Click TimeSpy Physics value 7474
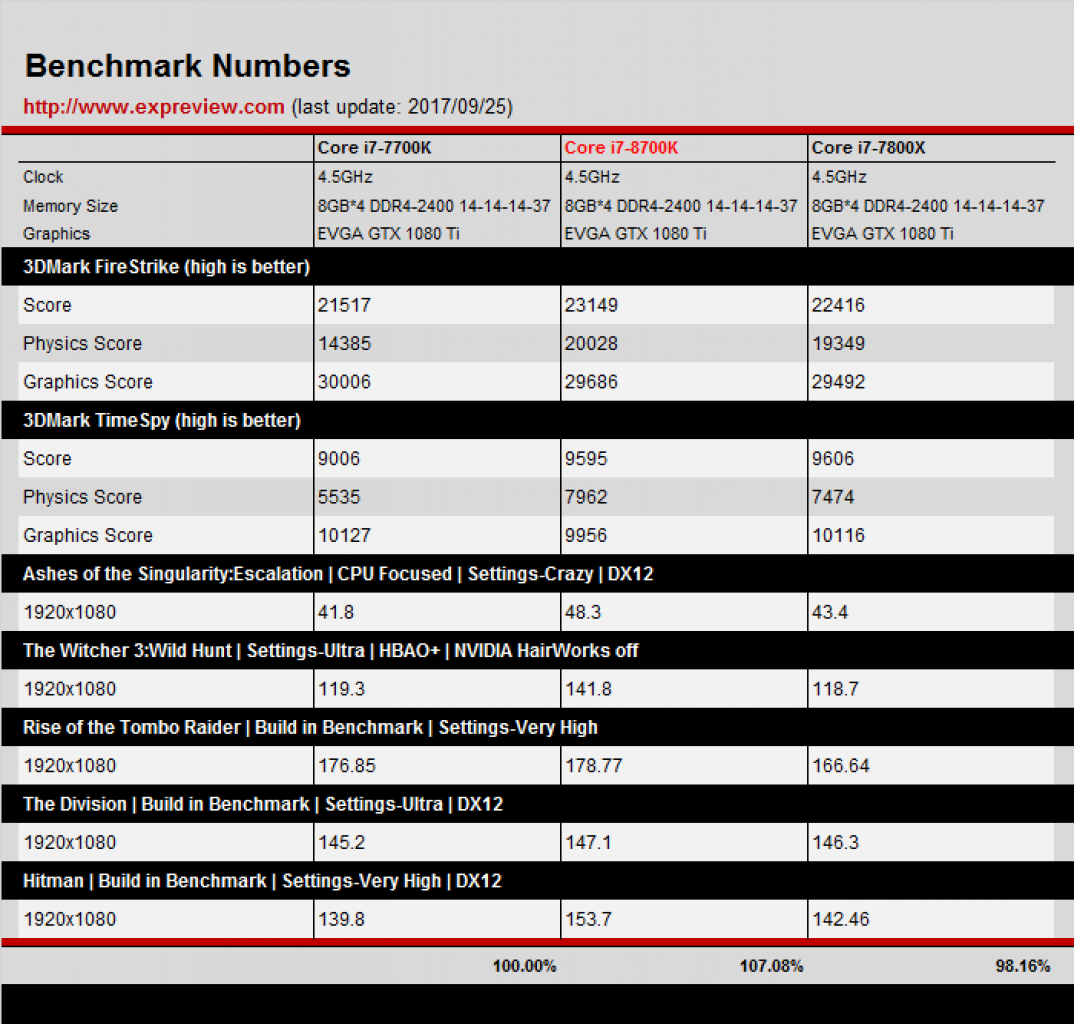1074x1024 pixels. click(x=833, y=497)
